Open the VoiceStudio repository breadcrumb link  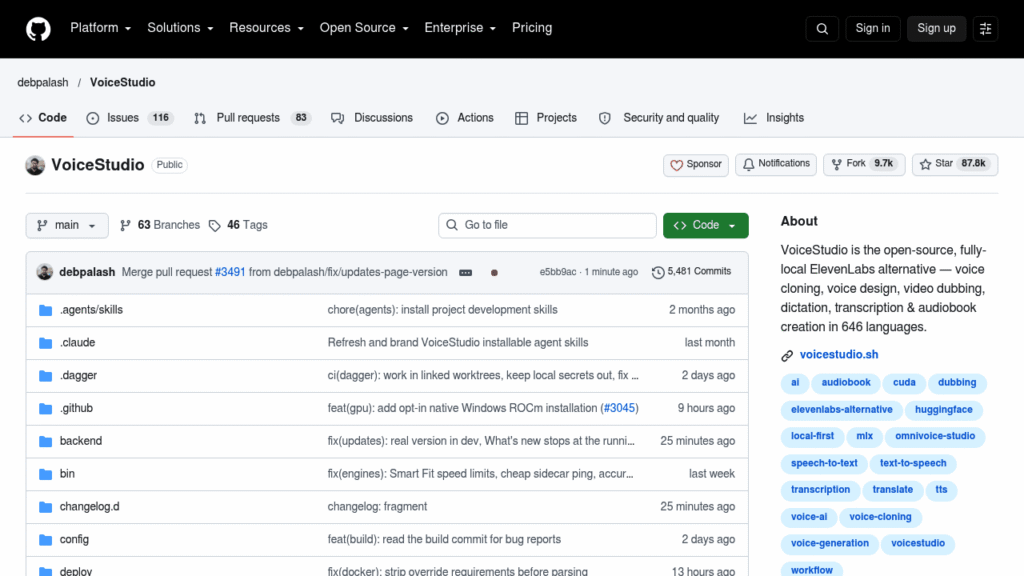point(123,83)
